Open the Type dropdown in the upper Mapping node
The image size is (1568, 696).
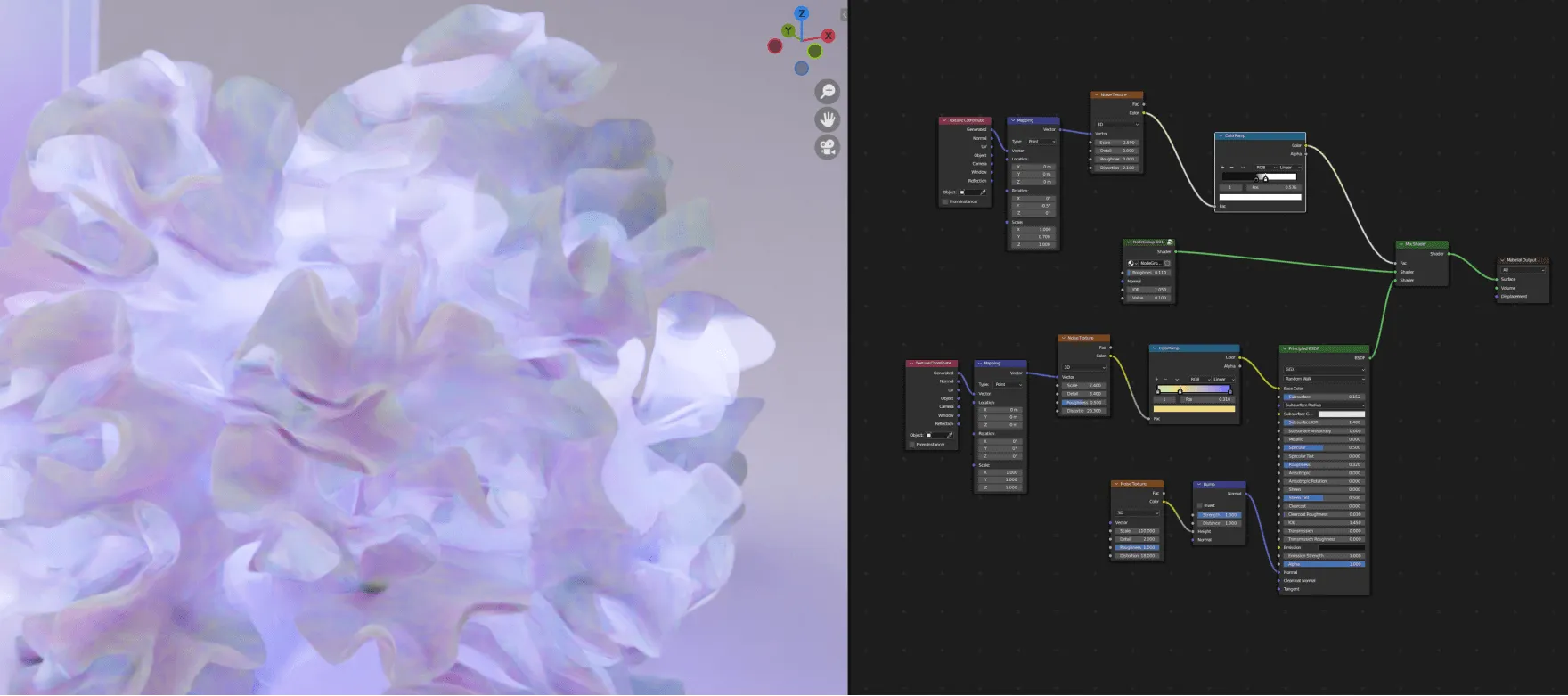1041,142
